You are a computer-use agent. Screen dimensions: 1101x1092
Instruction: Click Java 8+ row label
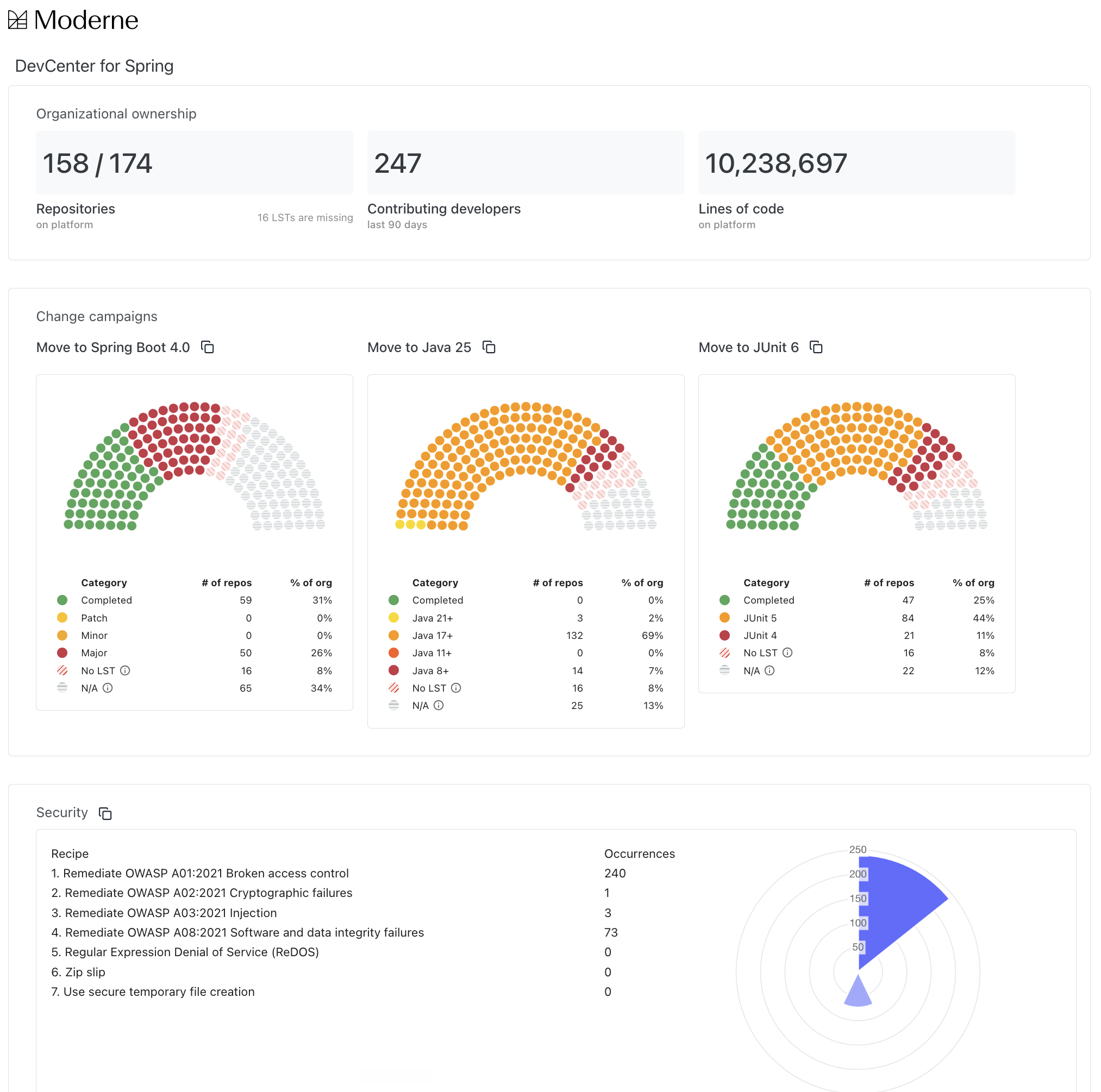pos(430,670)
